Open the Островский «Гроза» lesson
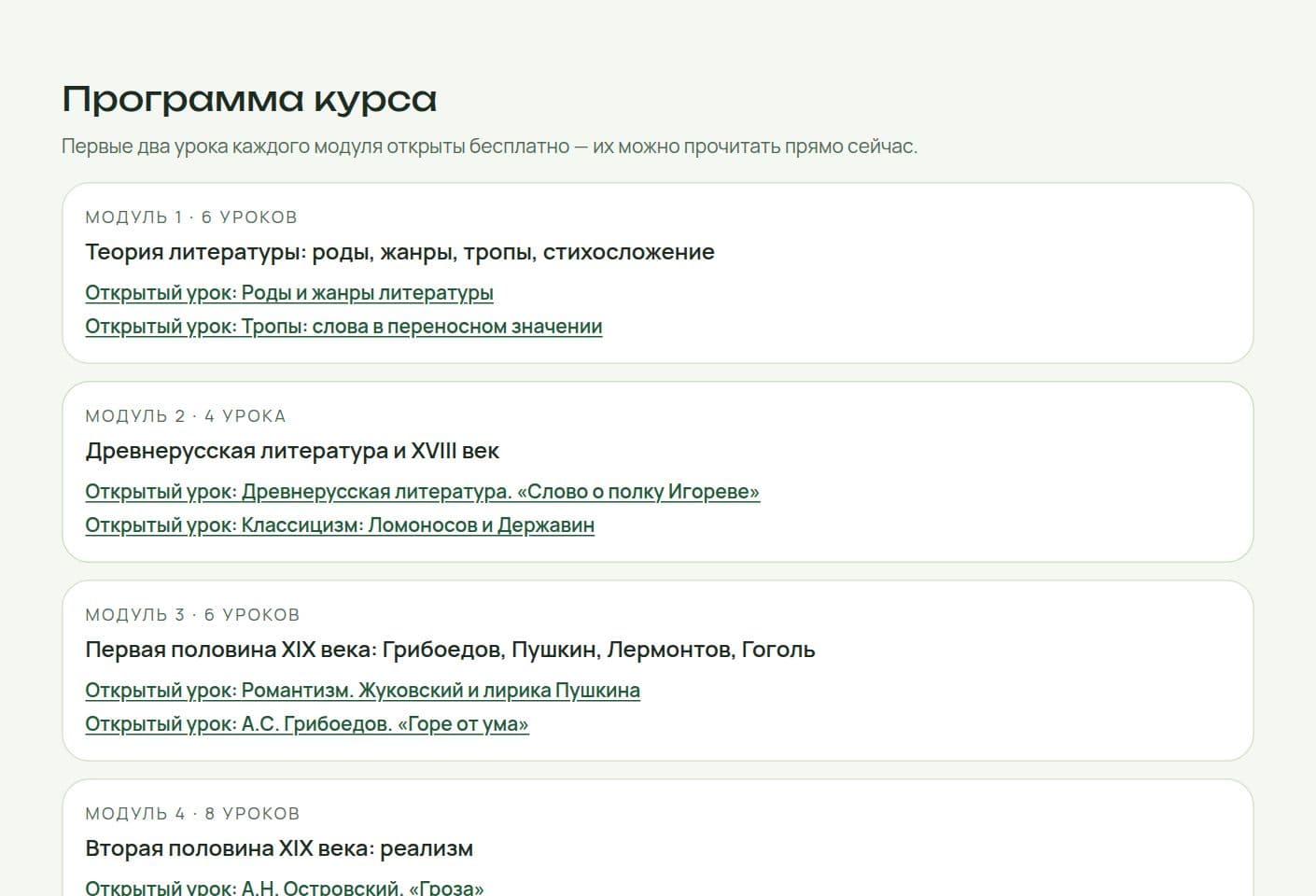 (x=285, y=887)
